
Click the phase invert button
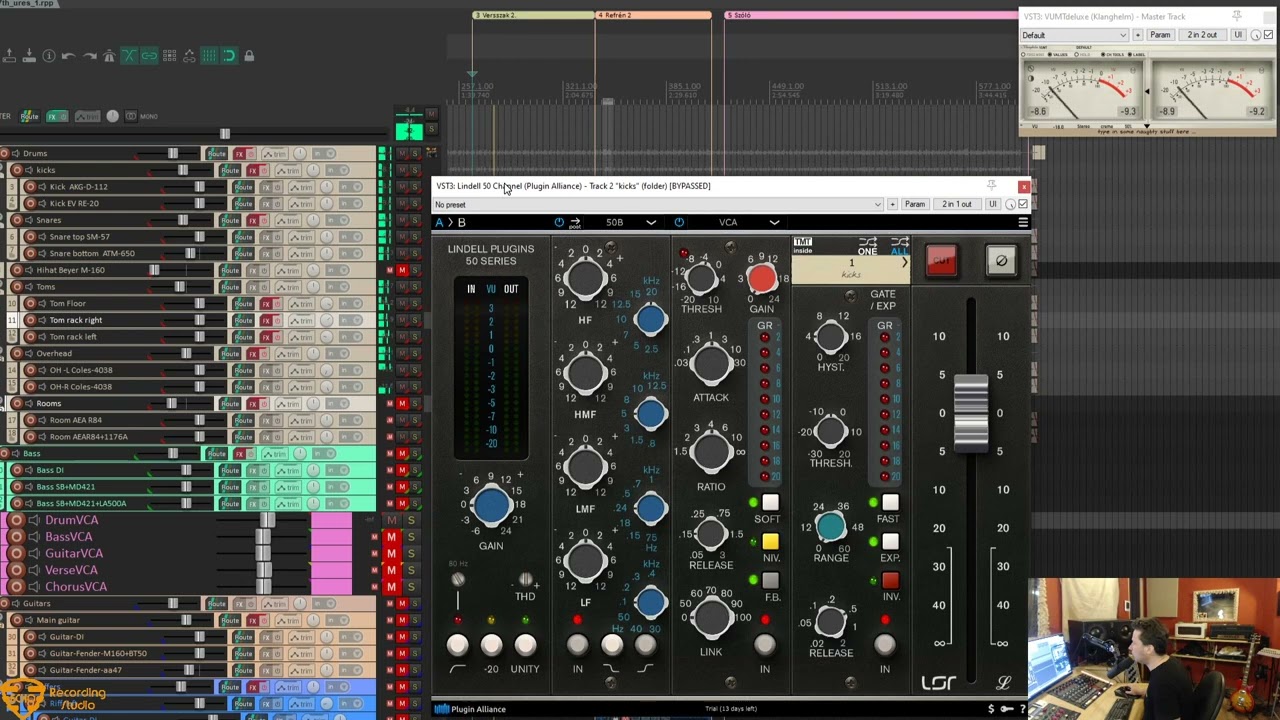[1001, 261]
